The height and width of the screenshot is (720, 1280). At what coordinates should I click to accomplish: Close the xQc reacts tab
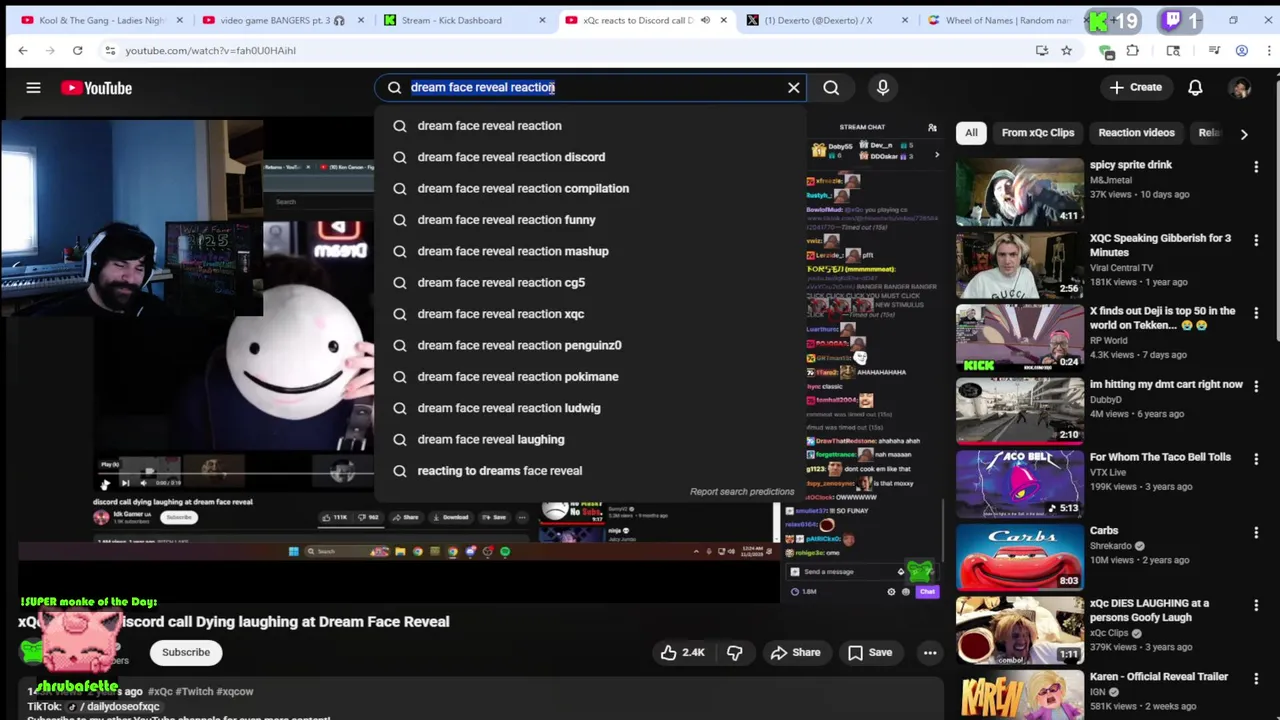tap(722, 20)
